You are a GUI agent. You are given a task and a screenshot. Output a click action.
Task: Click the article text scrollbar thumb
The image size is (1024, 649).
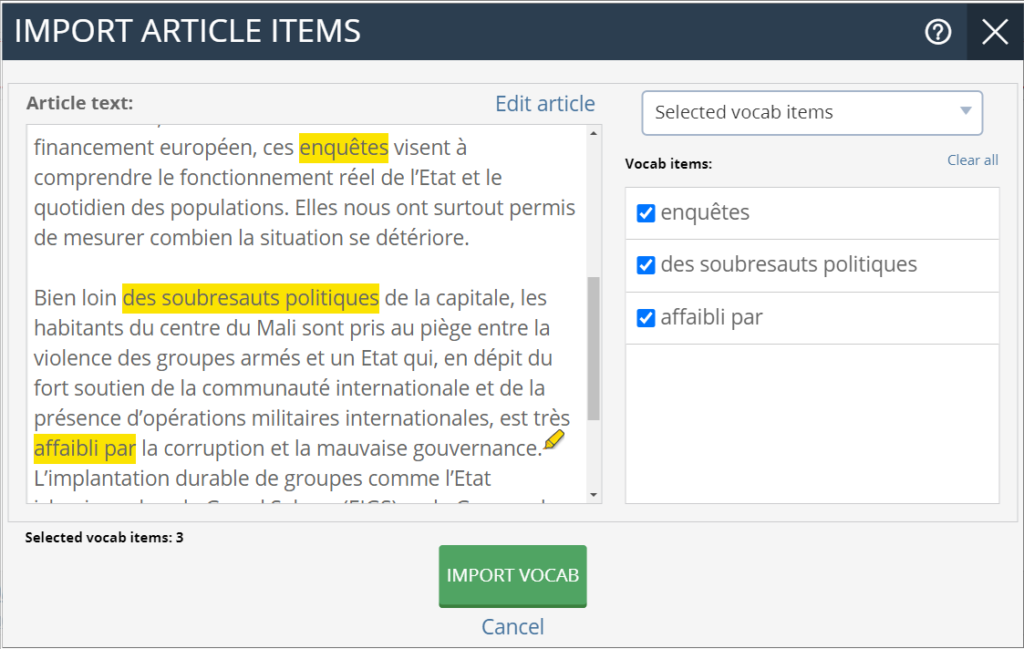coord(594,348)
